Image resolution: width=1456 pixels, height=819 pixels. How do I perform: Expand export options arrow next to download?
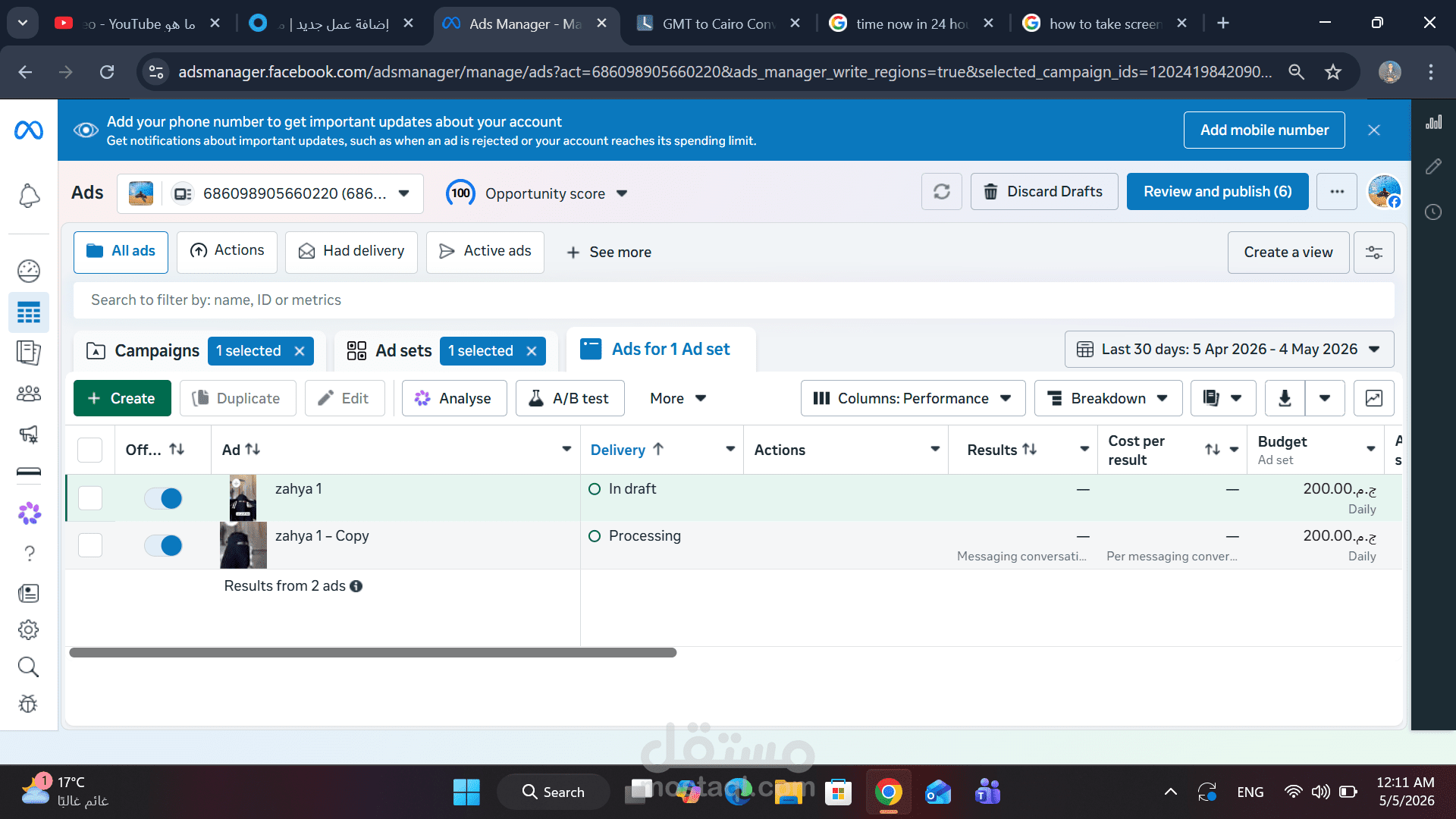point(1325,398)
